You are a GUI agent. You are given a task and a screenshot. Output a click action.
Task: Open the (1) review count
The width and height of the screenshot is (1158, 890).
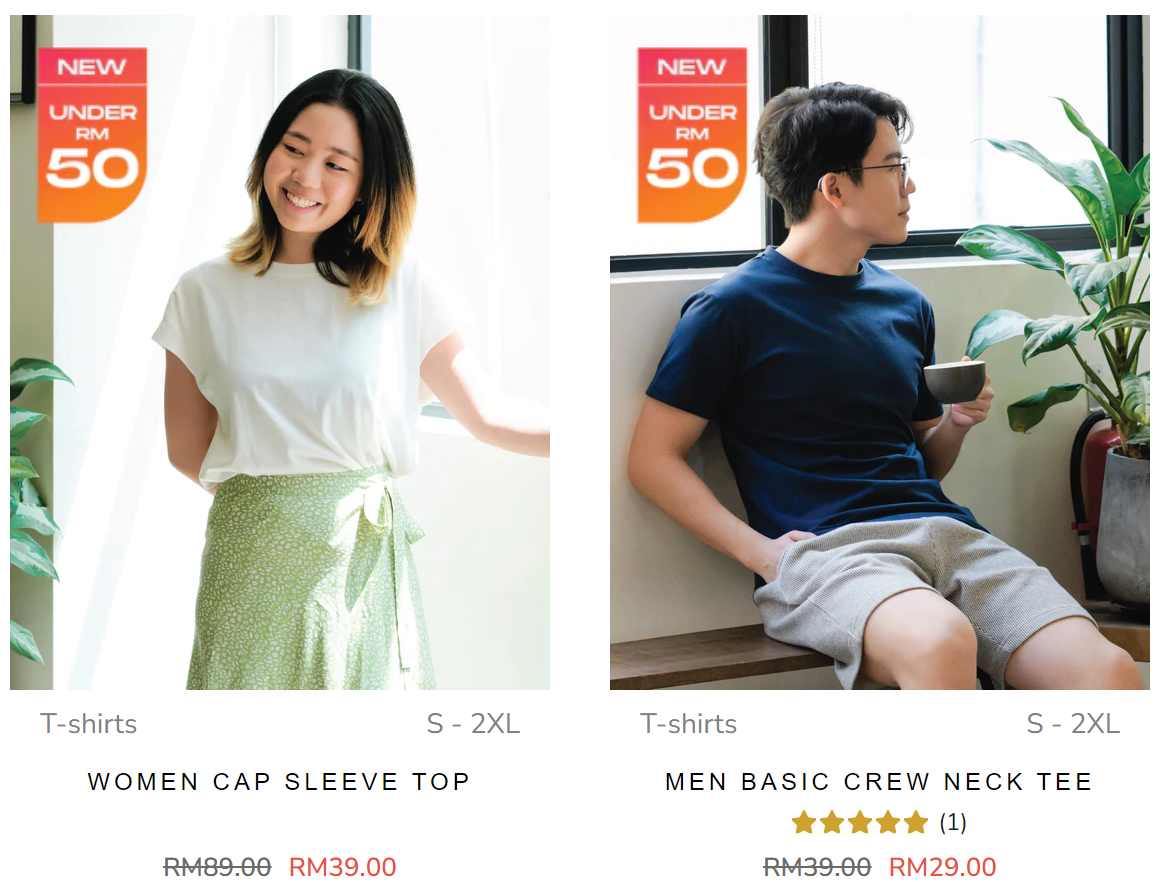953,822
